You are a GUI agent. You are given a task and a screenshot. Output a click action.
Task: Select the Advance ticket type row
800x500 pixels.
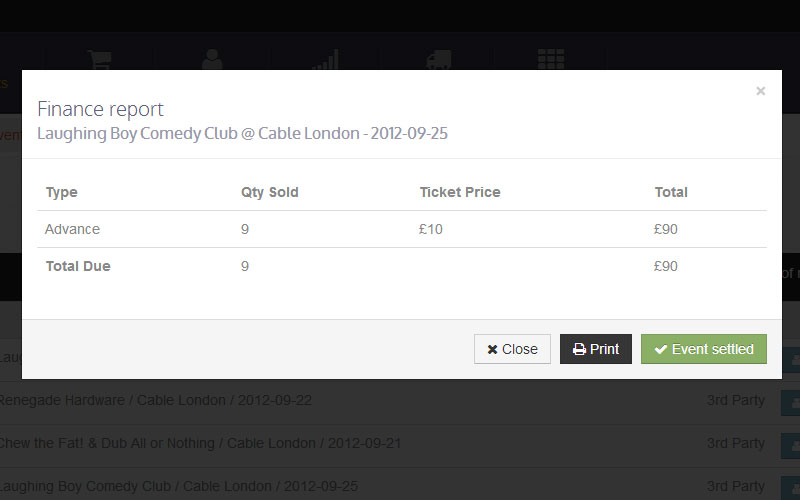point(72,229)
